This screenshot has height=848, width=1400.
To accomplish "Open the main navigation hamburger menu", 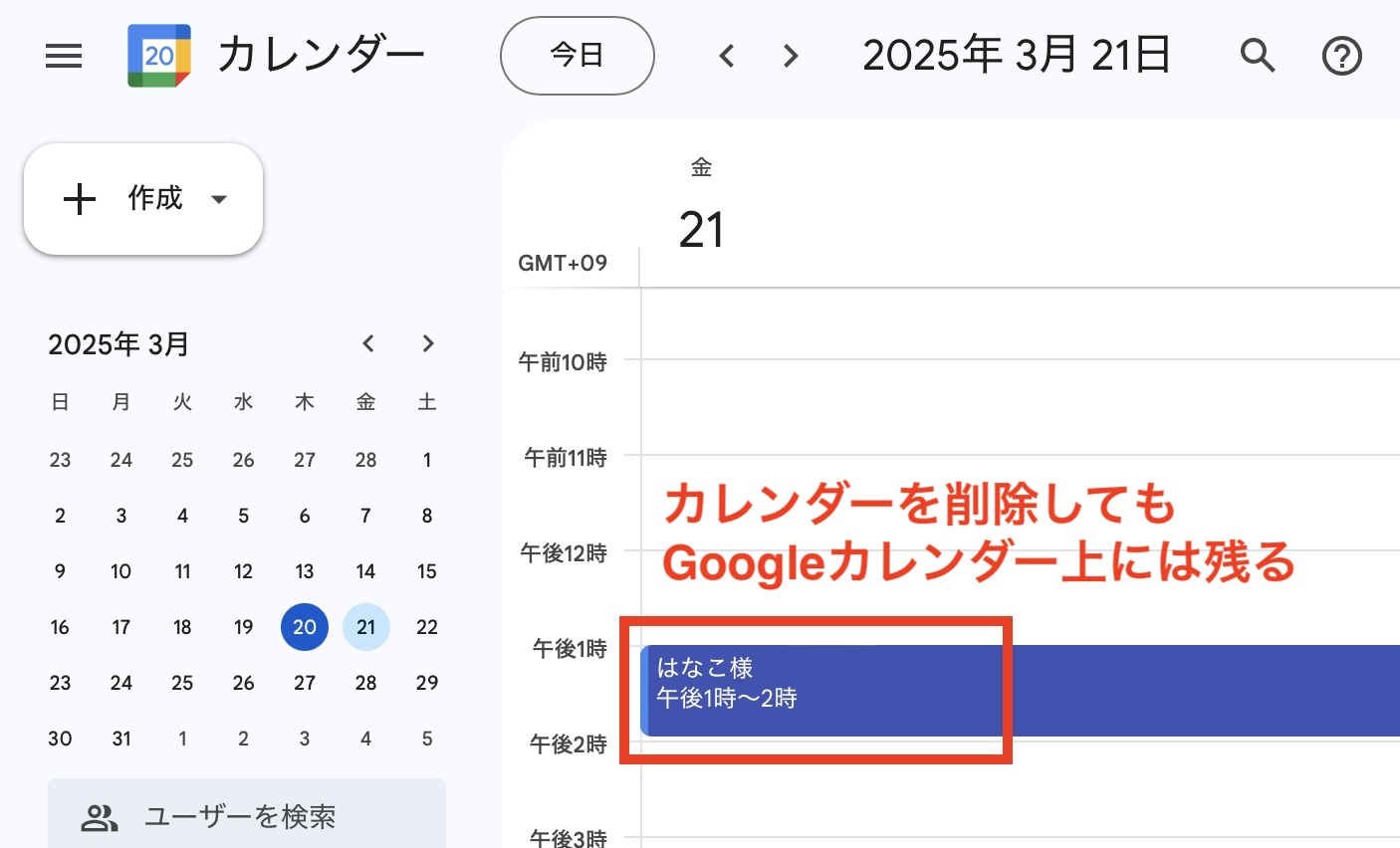I will [64, 56].
